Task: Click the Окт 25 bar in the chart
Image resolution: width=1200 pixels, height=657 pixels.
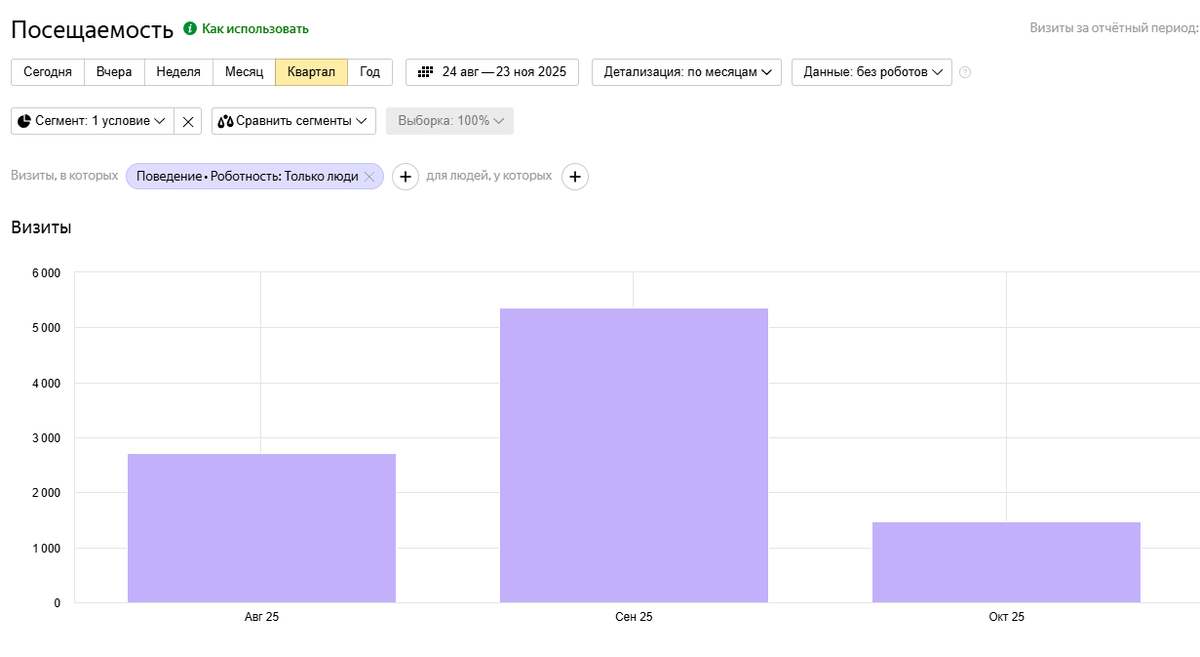Action: (x=1006, y=562)
